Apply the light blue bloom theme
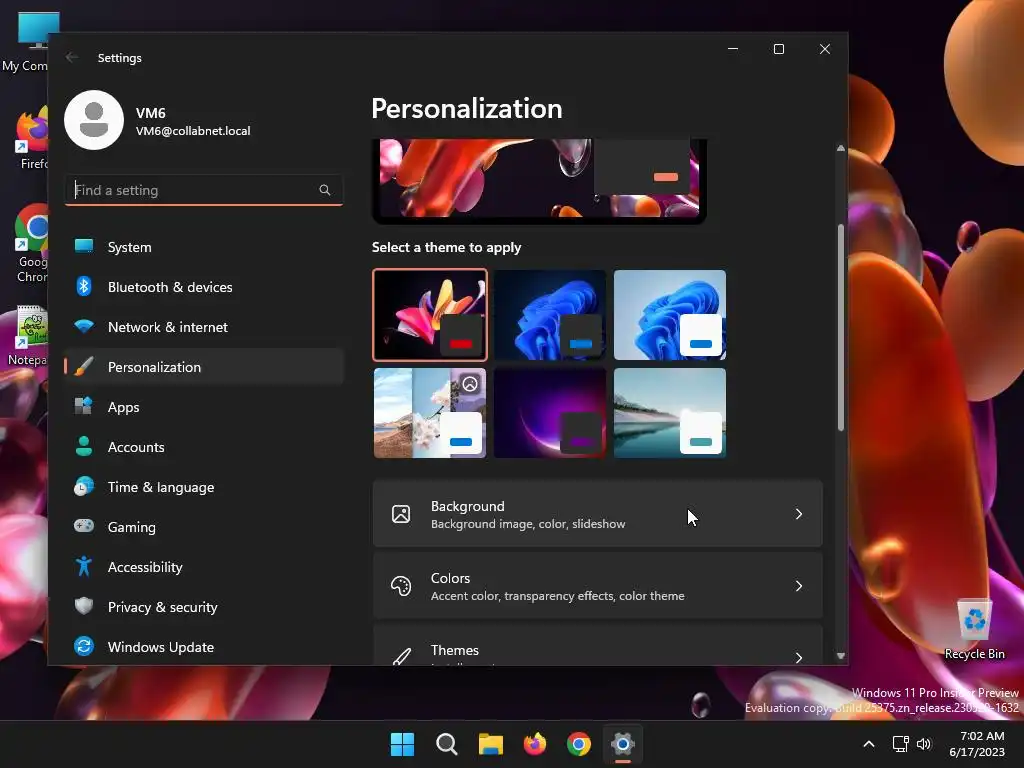Screen dimensions: 1024x768 [x=670, y=315]
